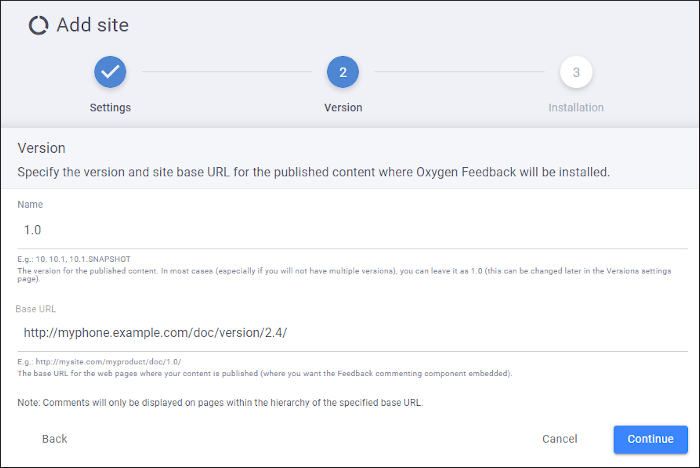
Task: Click the step 3 Installation circle
Action: pos(576,72)
